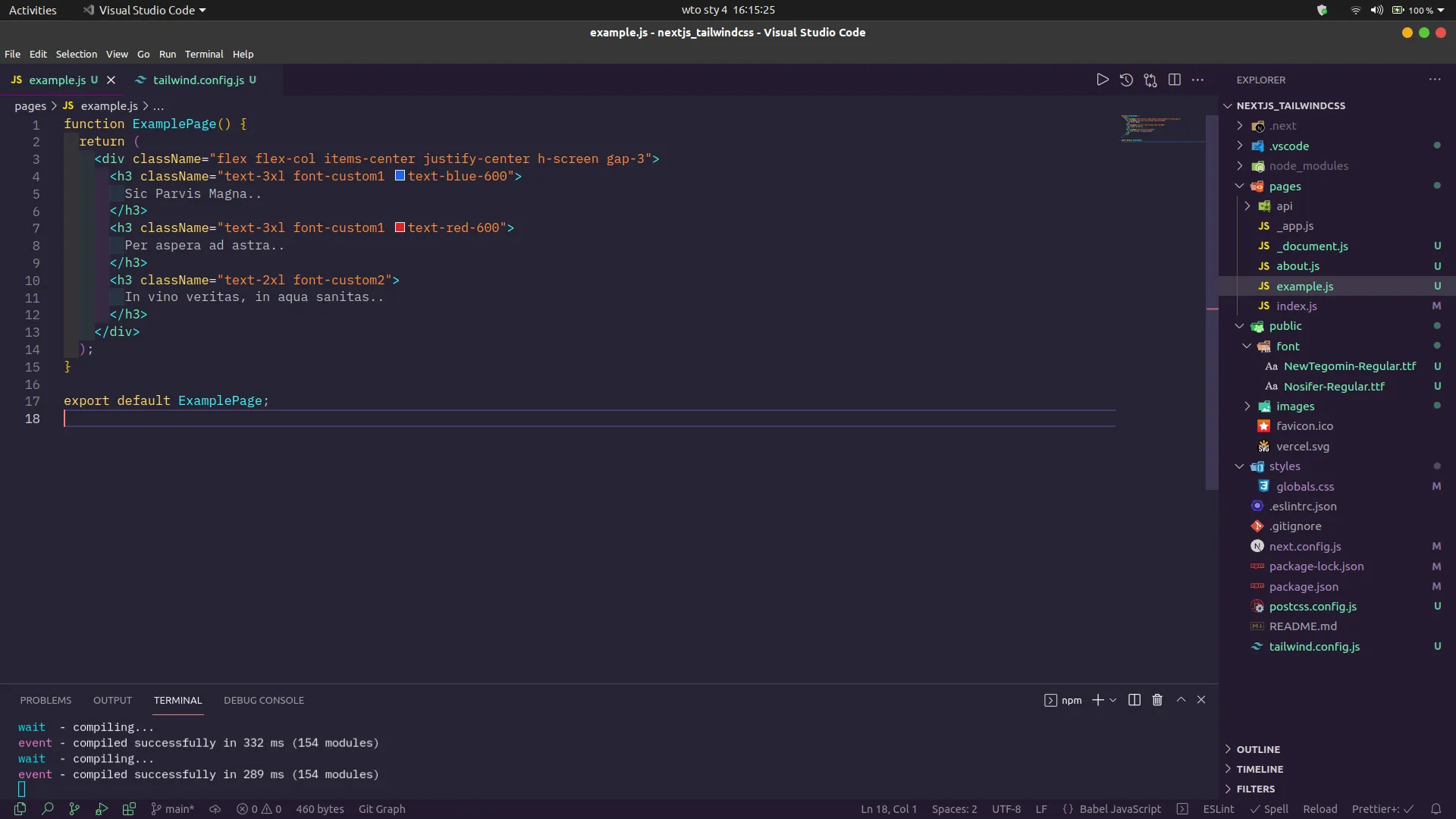Open the Terminal menu

(204, 55)
